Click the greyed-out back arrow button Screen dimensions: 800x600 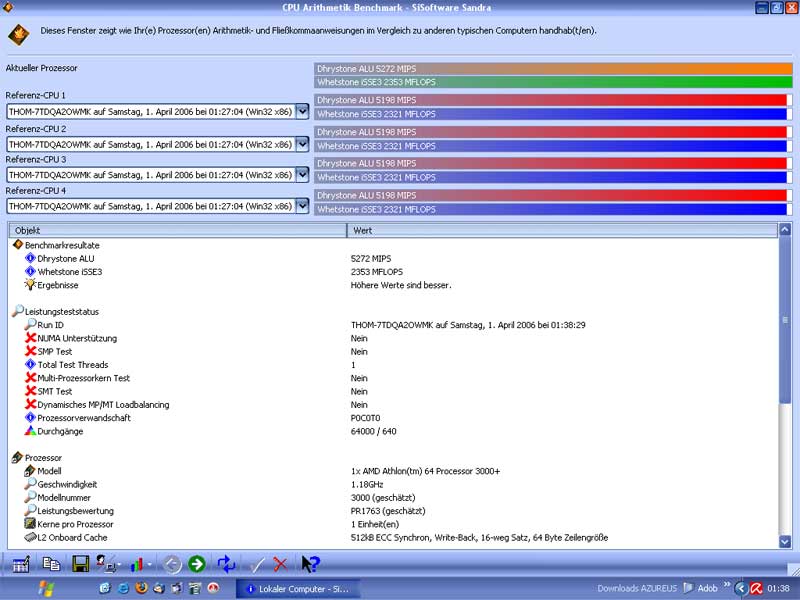point(172,564)
